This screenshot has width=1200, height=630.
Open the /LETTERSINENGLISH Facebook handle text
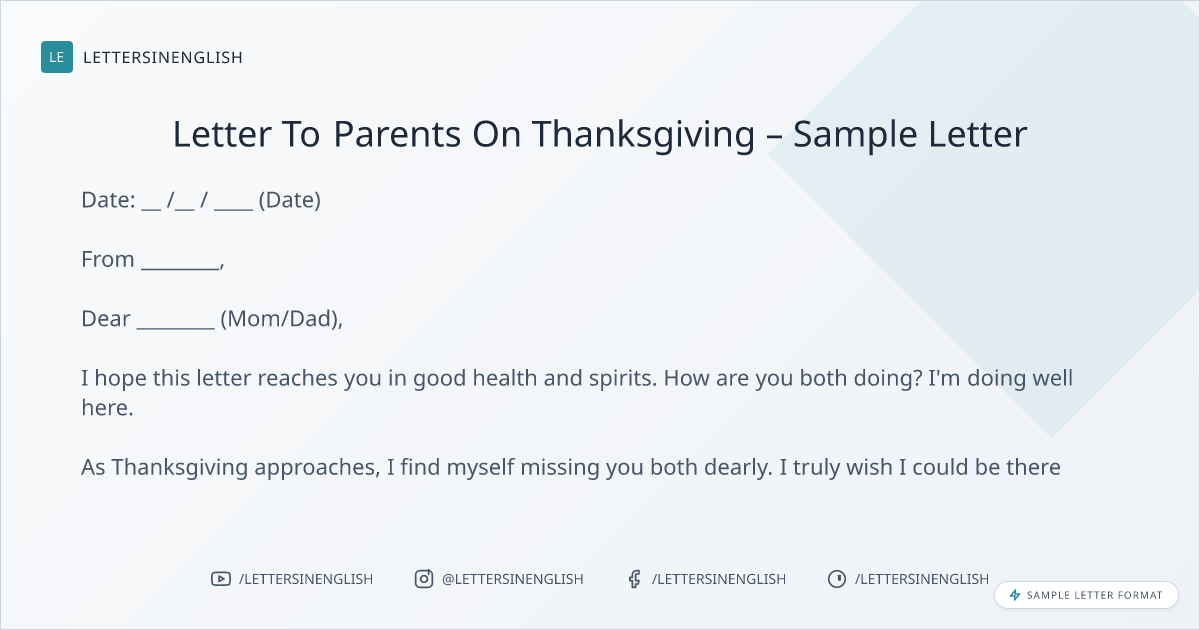718,579
